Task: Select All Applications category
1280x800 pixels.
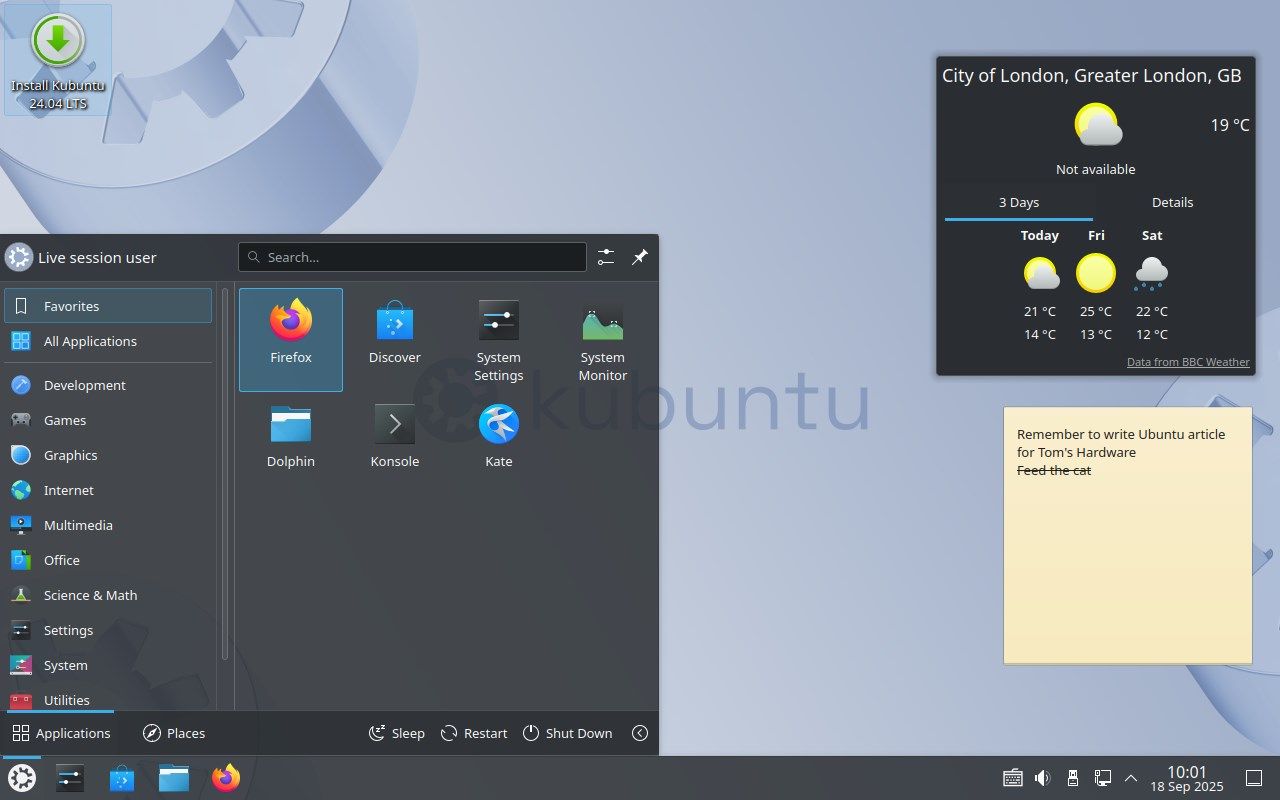Action: click(x=108, y=341)
